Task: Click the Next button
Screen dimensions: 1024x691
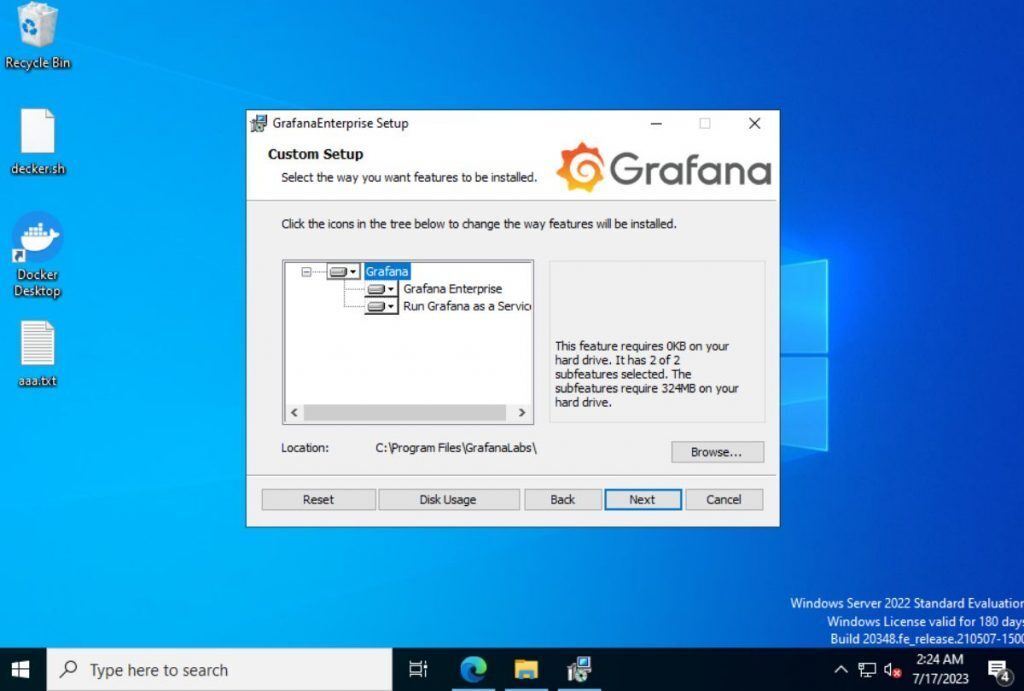Action: coord(643,499)
